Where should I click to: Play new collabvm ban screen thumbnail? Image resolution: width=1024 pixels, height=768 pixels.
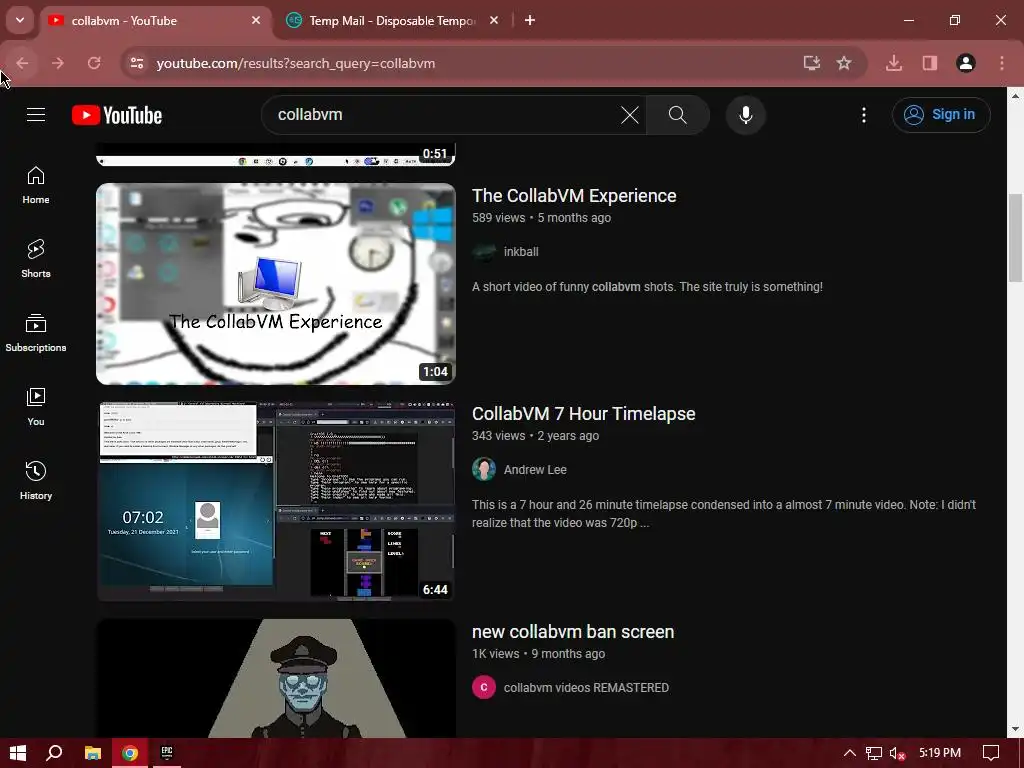click(276, 679)
